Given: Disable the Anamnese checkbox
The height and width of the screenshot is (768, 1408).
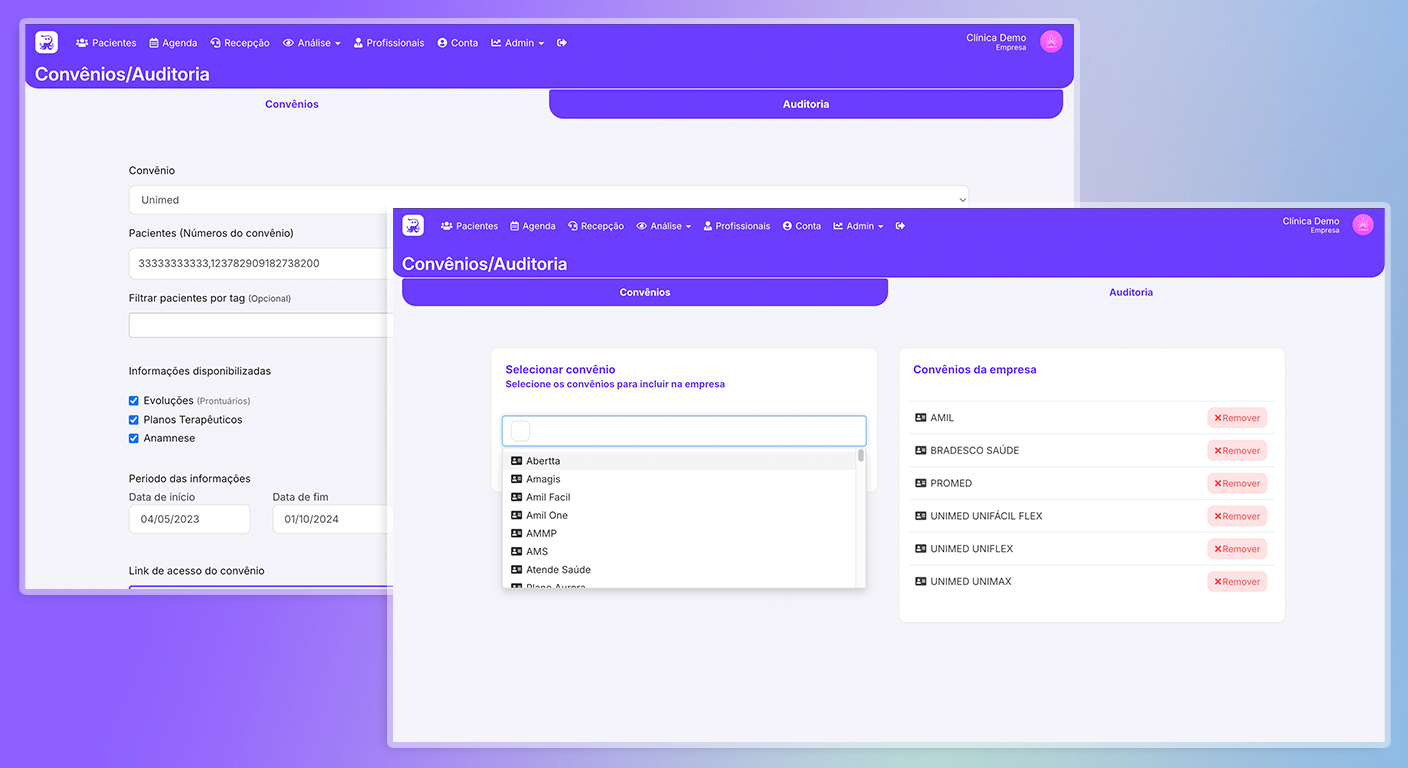Looking at the screenshot, I should (x=134, y=438).
